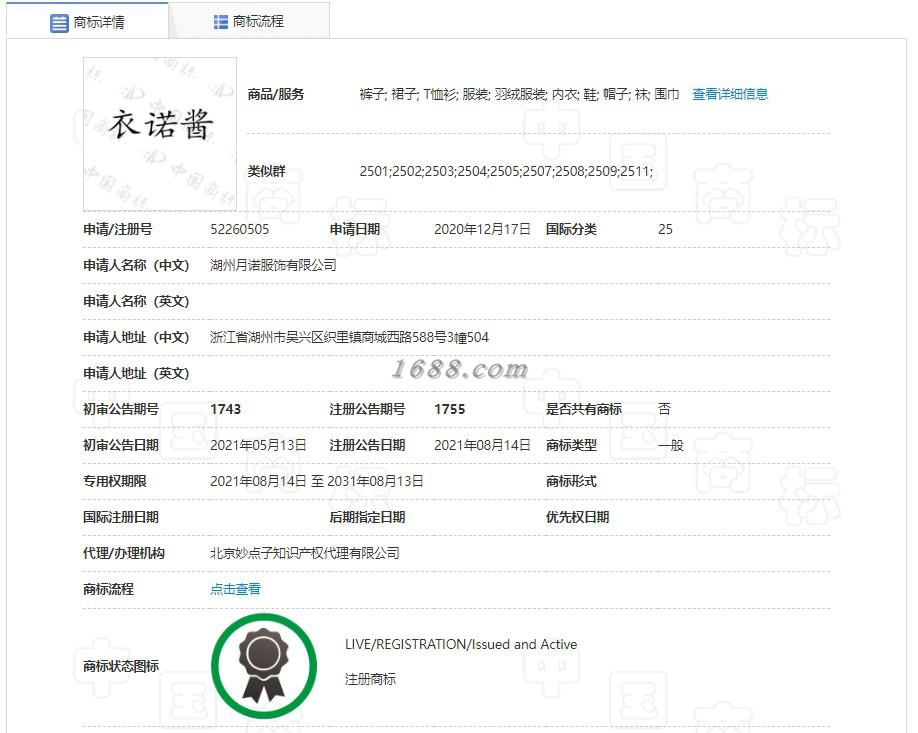Click the 初审公告期号 label
This screenshot has height=733, width=918.
coord(121,409)
